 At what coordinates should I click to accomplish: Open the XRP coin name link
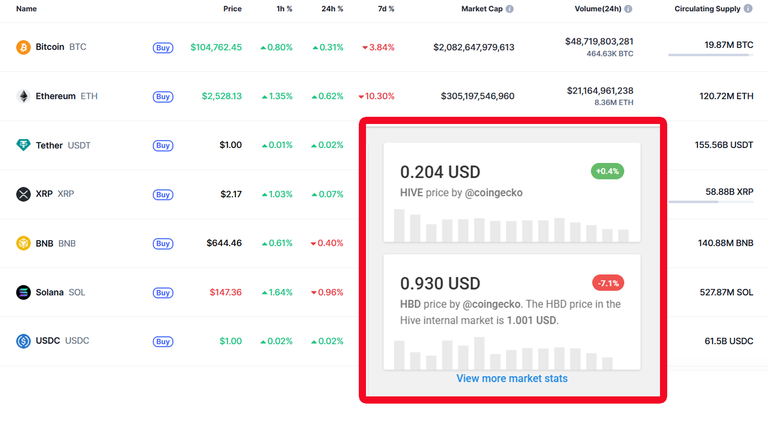click(x=44, y=194)
